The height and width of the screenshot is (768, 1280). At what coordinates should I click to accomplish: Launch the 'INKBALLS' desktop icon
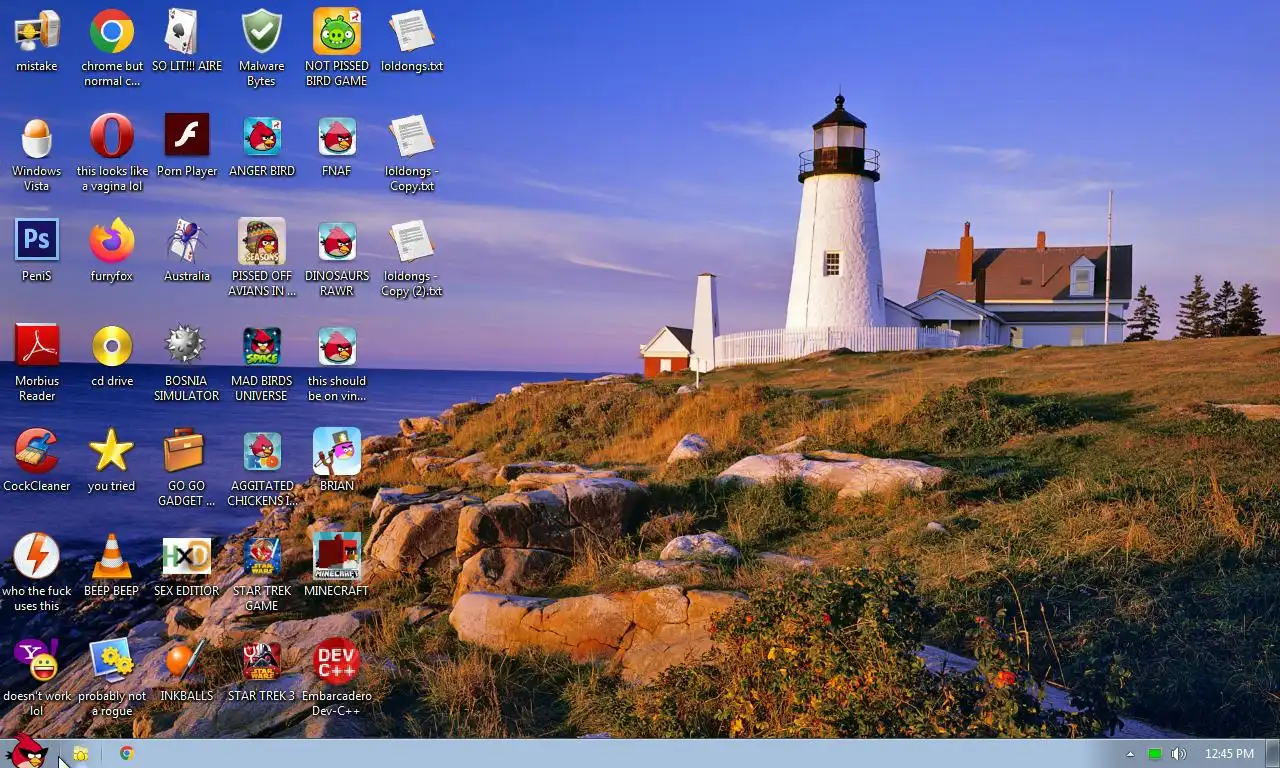coord(187,671)
